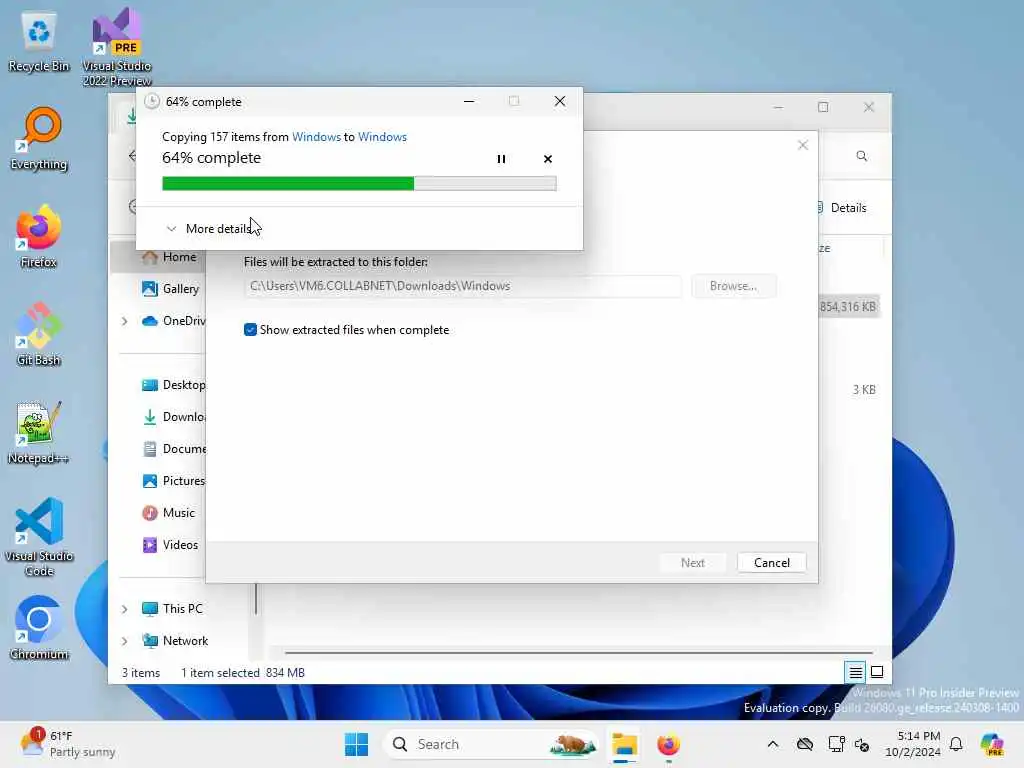Open the Visual Studio Code shortcut

[39, 537]
